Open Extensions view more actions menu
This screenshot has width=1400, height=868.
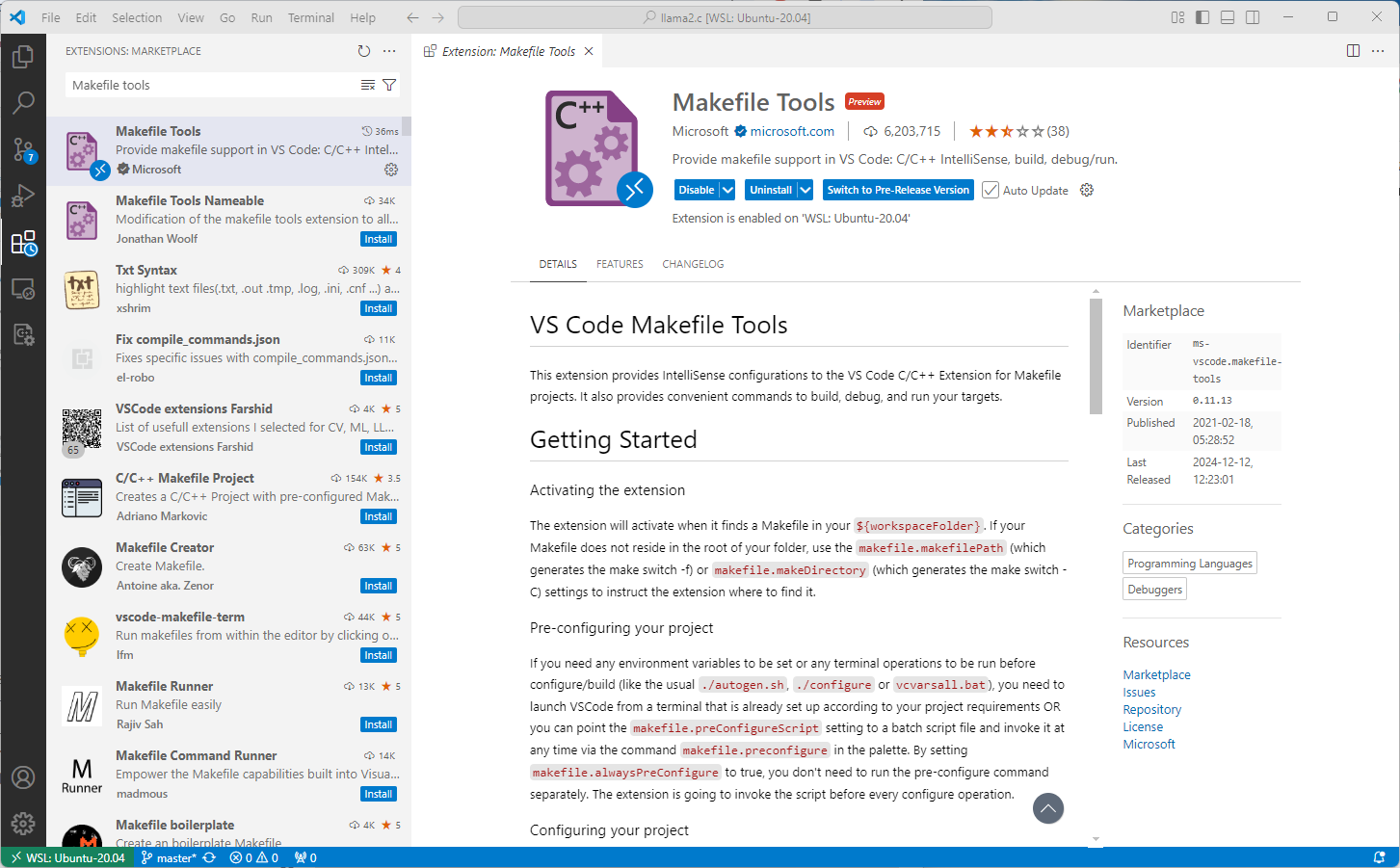[389, 51]
